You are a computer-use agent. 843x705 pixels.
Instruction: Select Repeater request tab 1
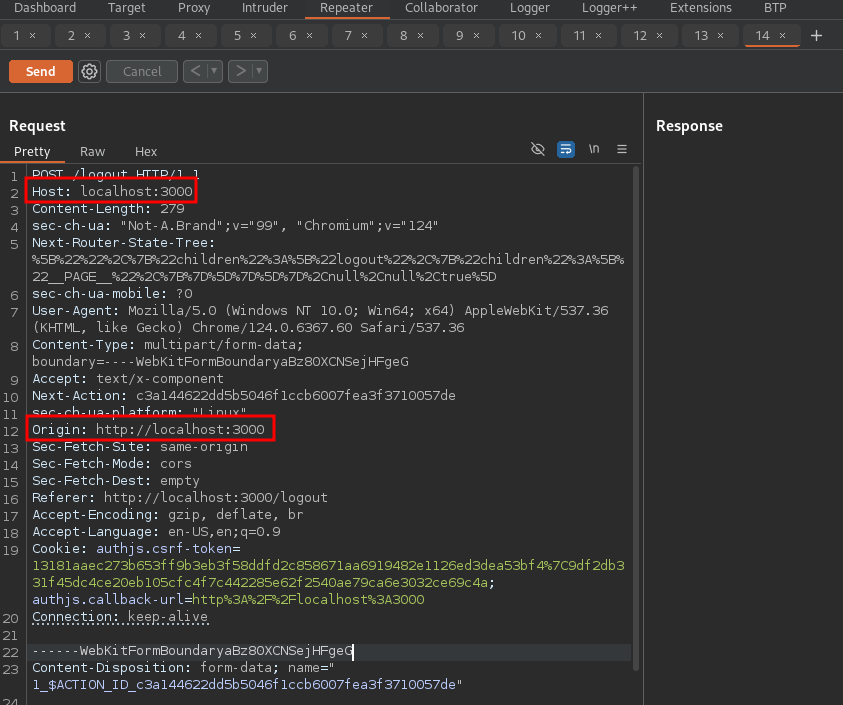(x=17, y=35)
